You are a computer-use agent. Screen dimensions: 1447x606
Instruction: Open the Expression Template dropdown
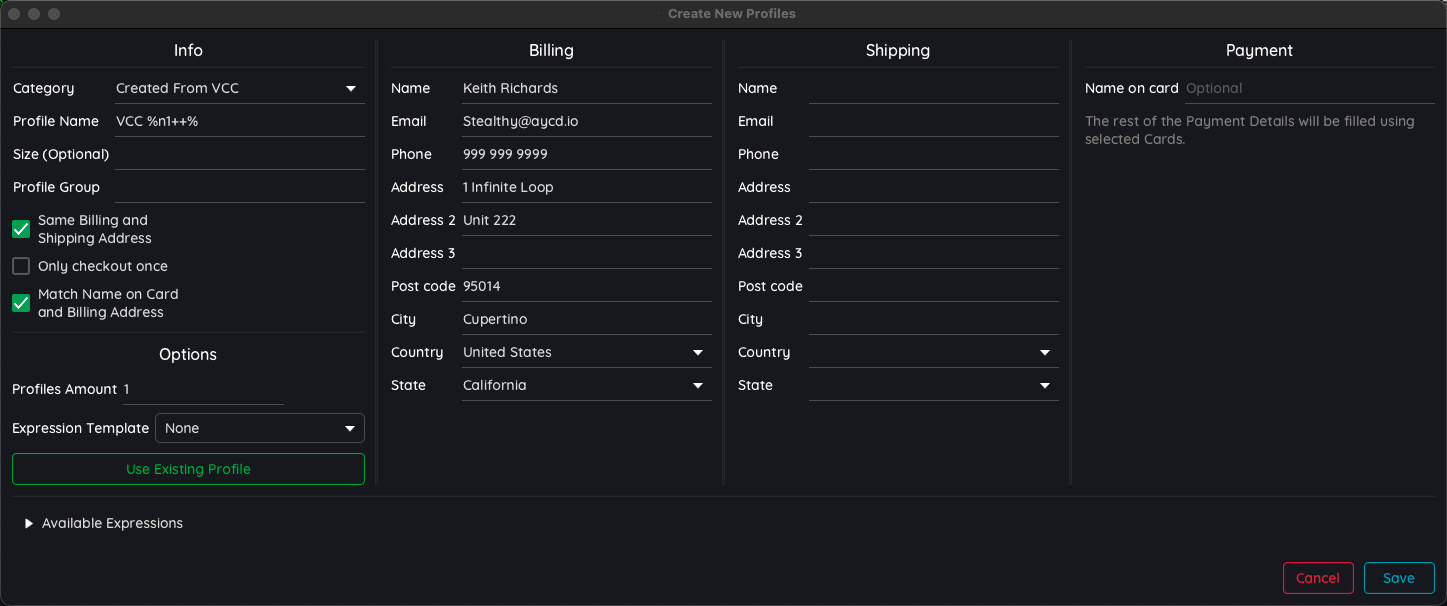(x=259, y=428)
